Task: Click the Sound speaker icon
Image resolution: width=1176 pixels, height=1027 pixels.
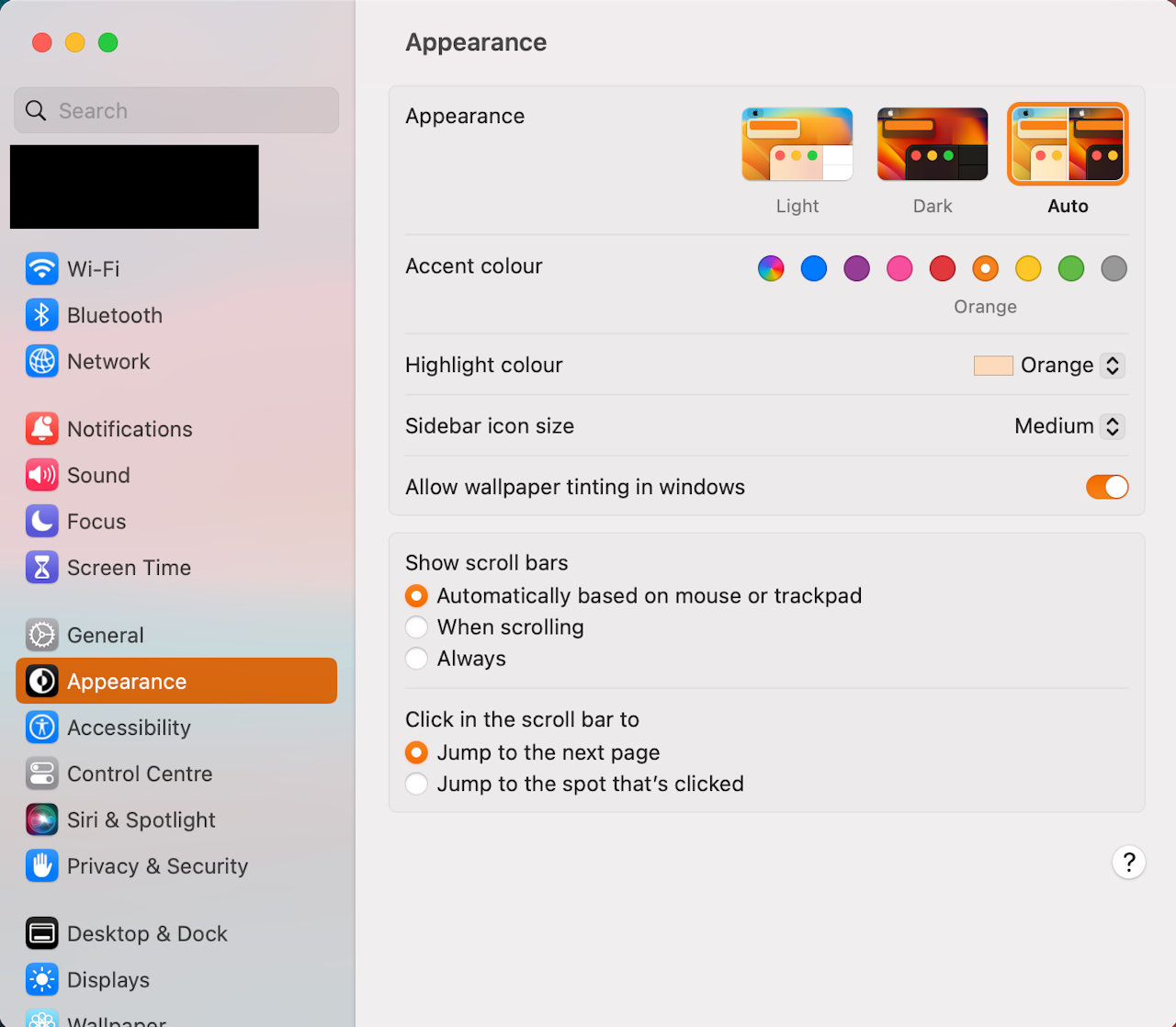Action: (x=42, y=475)
